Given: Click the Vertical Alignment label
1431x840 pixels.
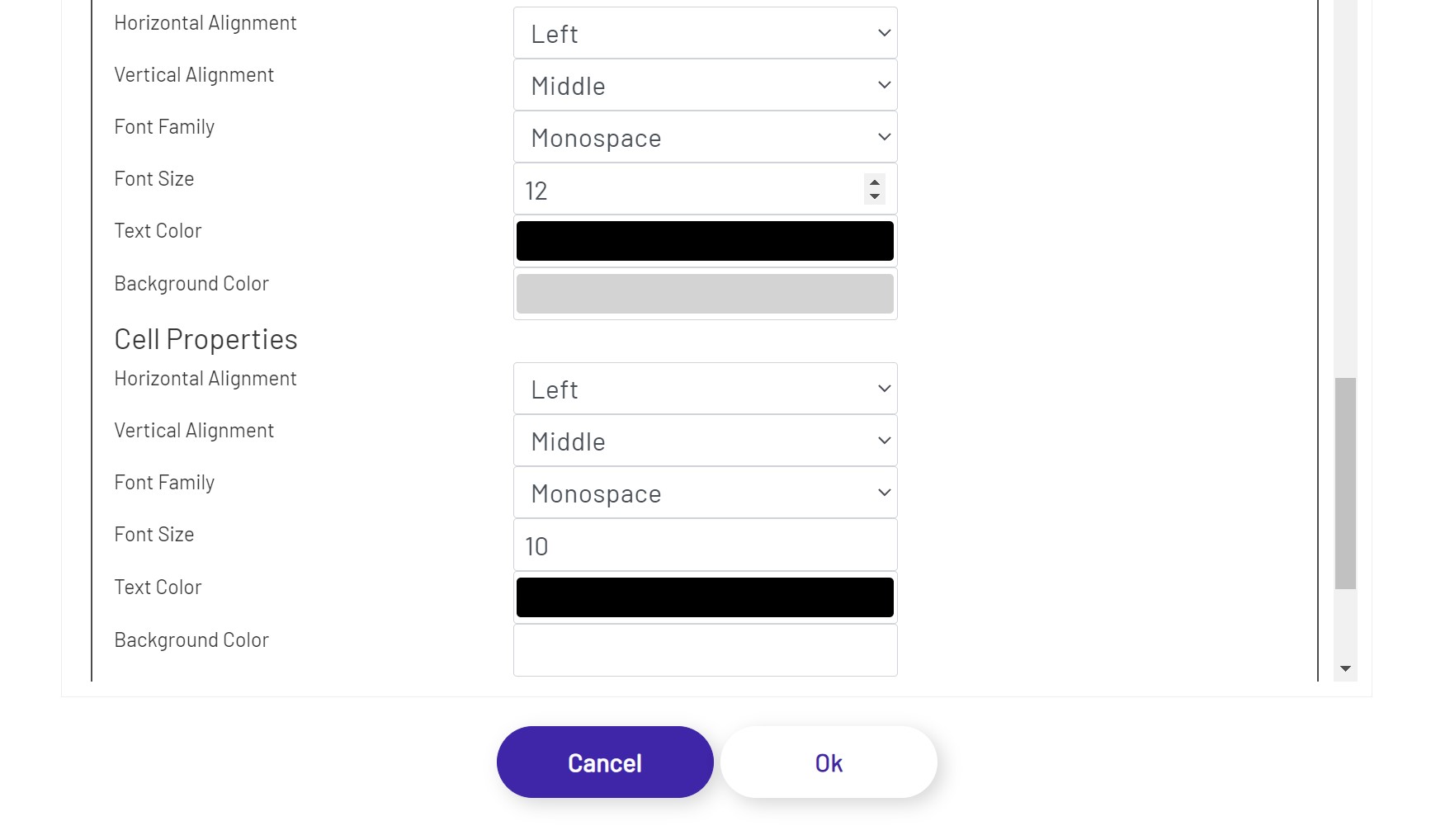Looking at the screenshot, I should tap(194, 74).
